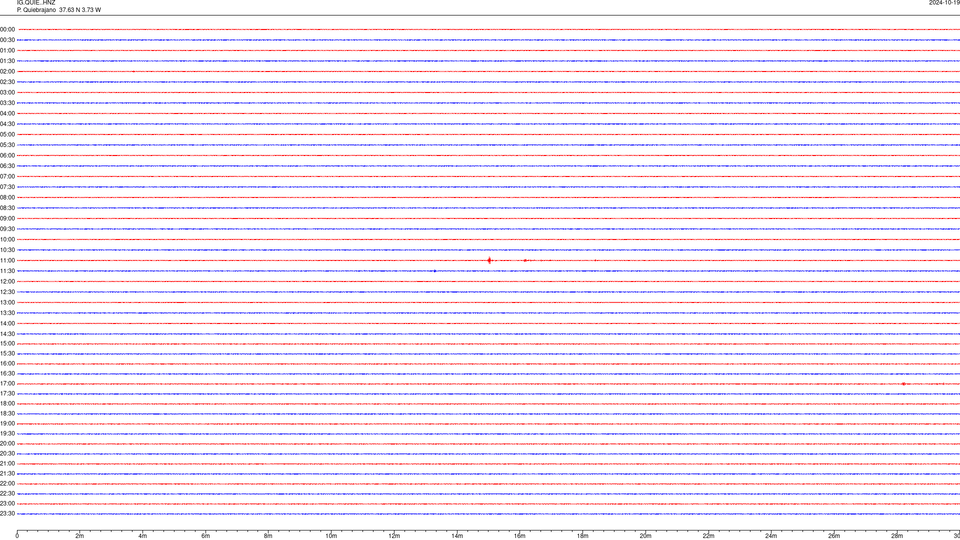This screenshot has width=960, height=540.
Task: Click the '06:00' time label
Action: pyautogui.click(x=7, y=156)
